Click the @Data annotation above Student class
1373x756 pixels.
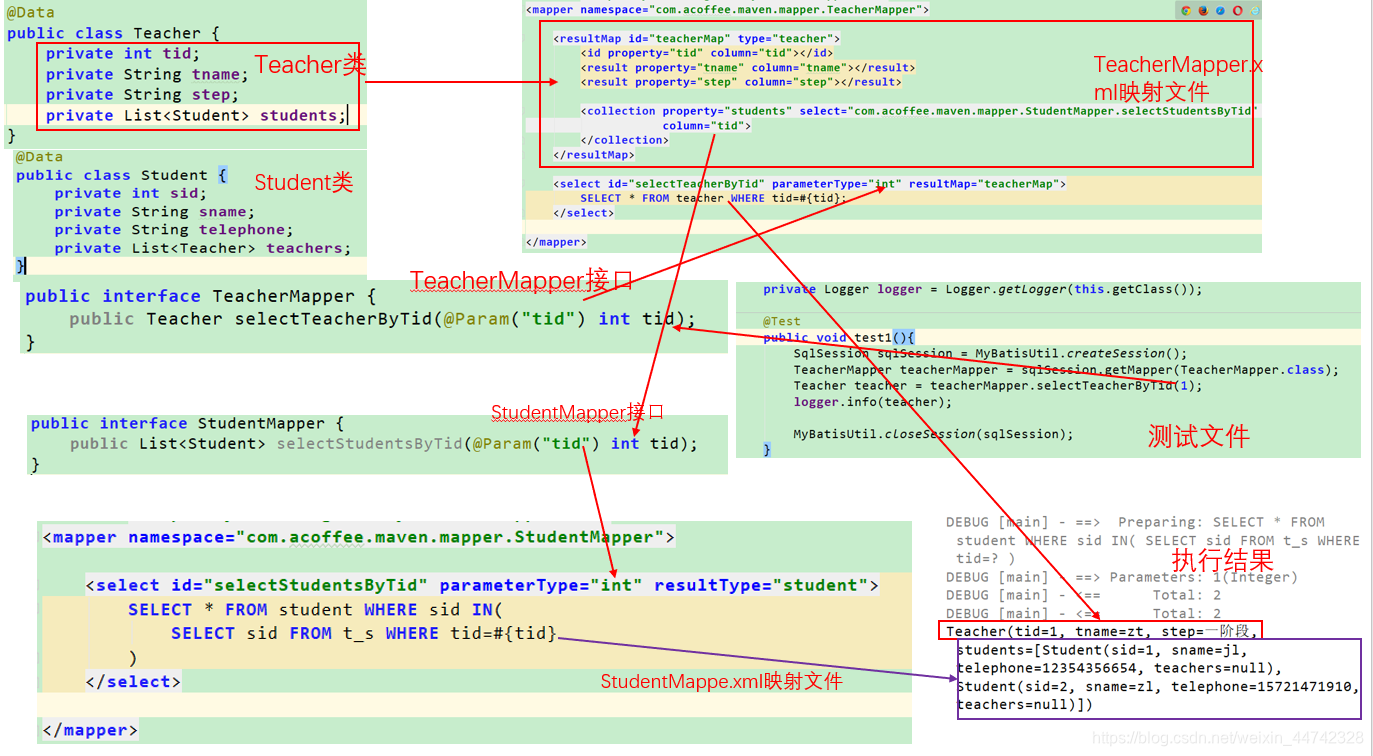pos(39,157)
